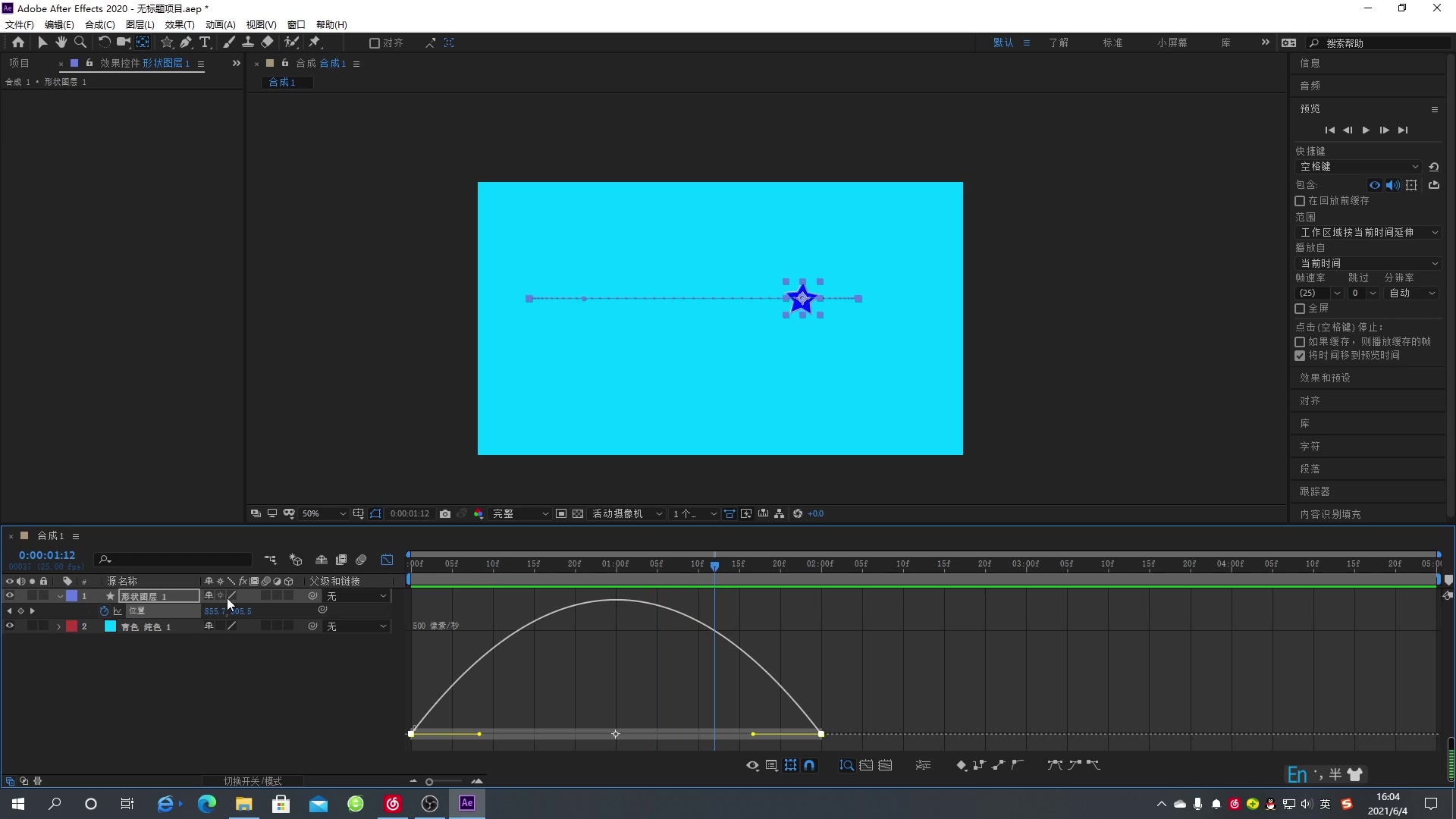The image size is (1456, 819).
Task: Open the 动画(A) menu
Action: click(220, 24)
